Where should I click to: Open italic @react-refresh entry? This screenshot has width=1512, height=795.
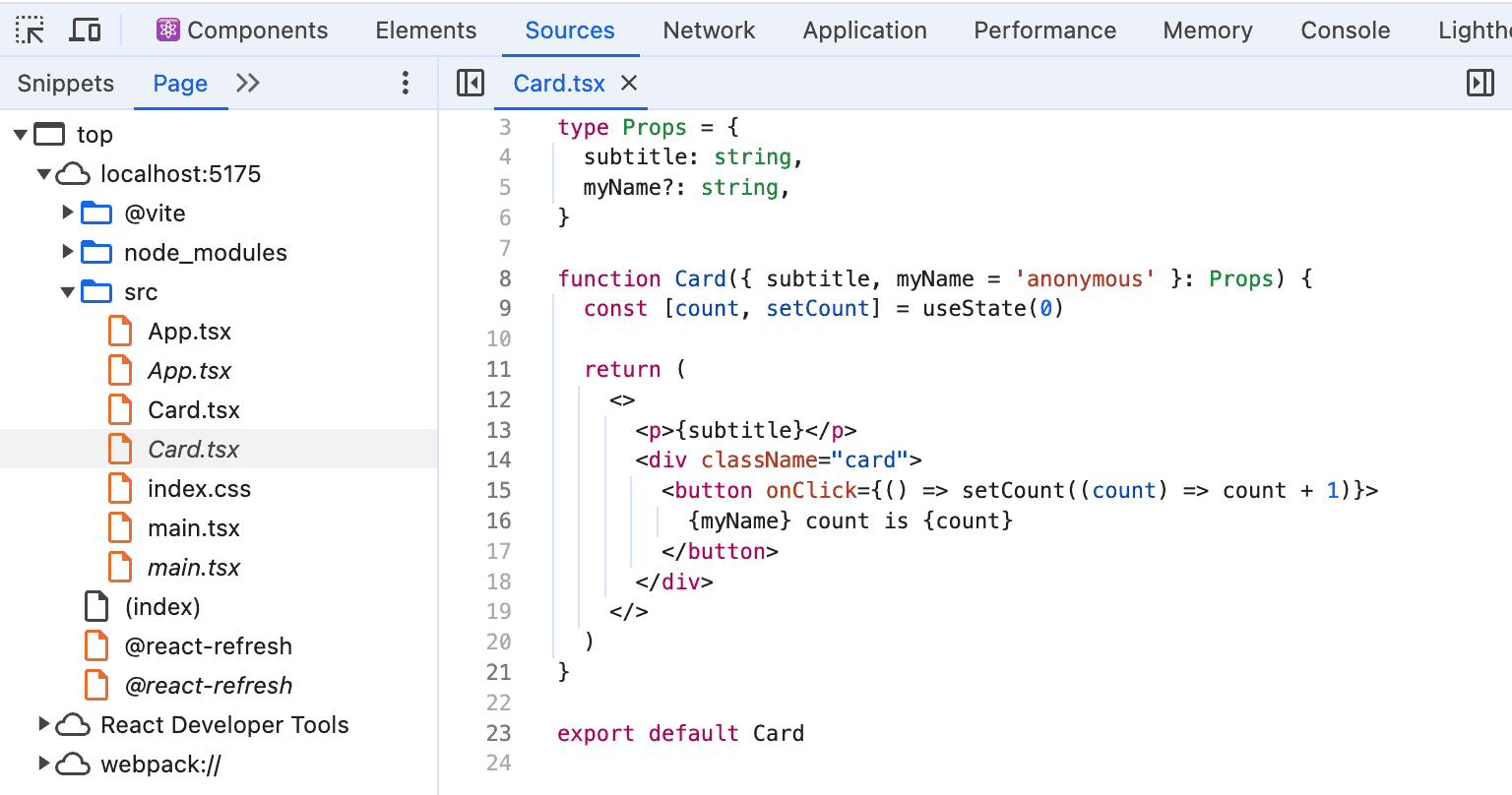click(209, 686)
